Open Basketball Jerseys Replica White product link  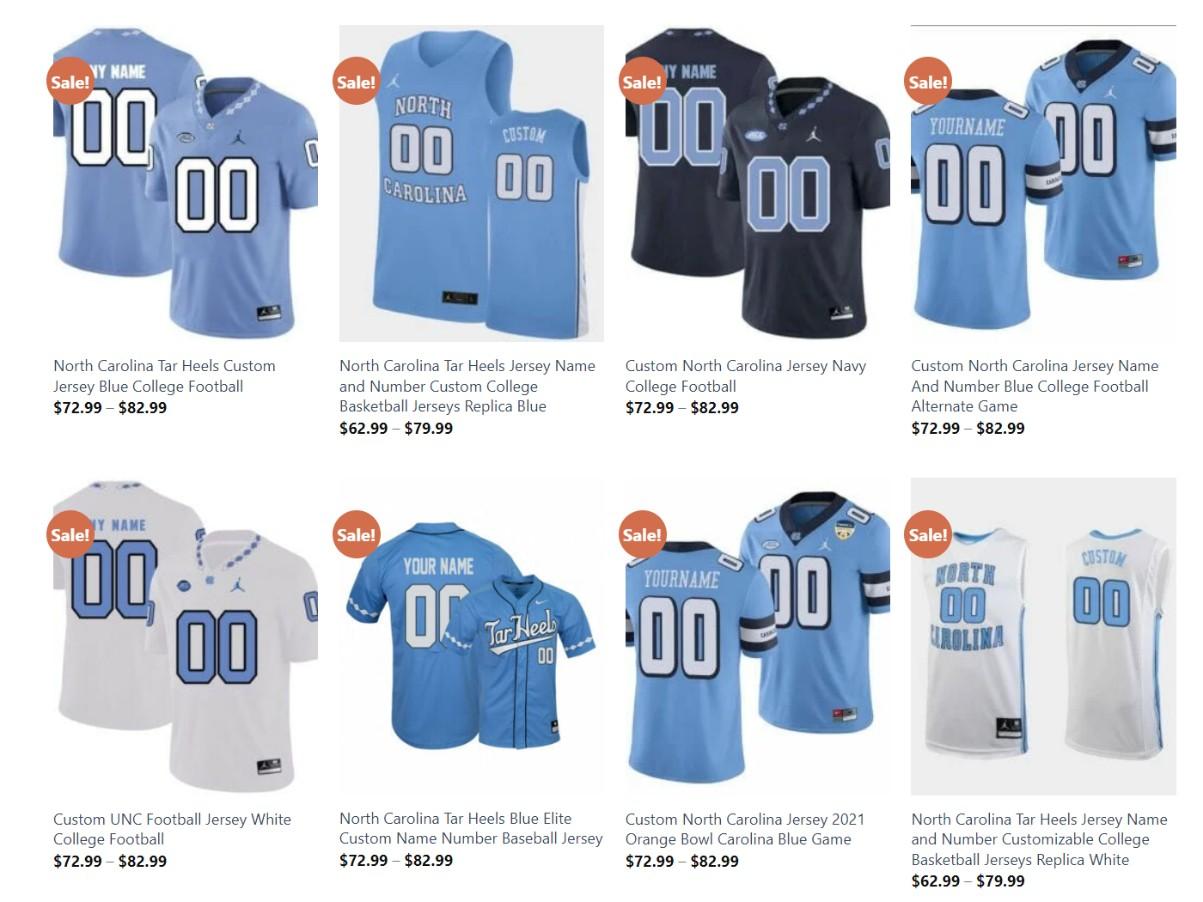1039,839
